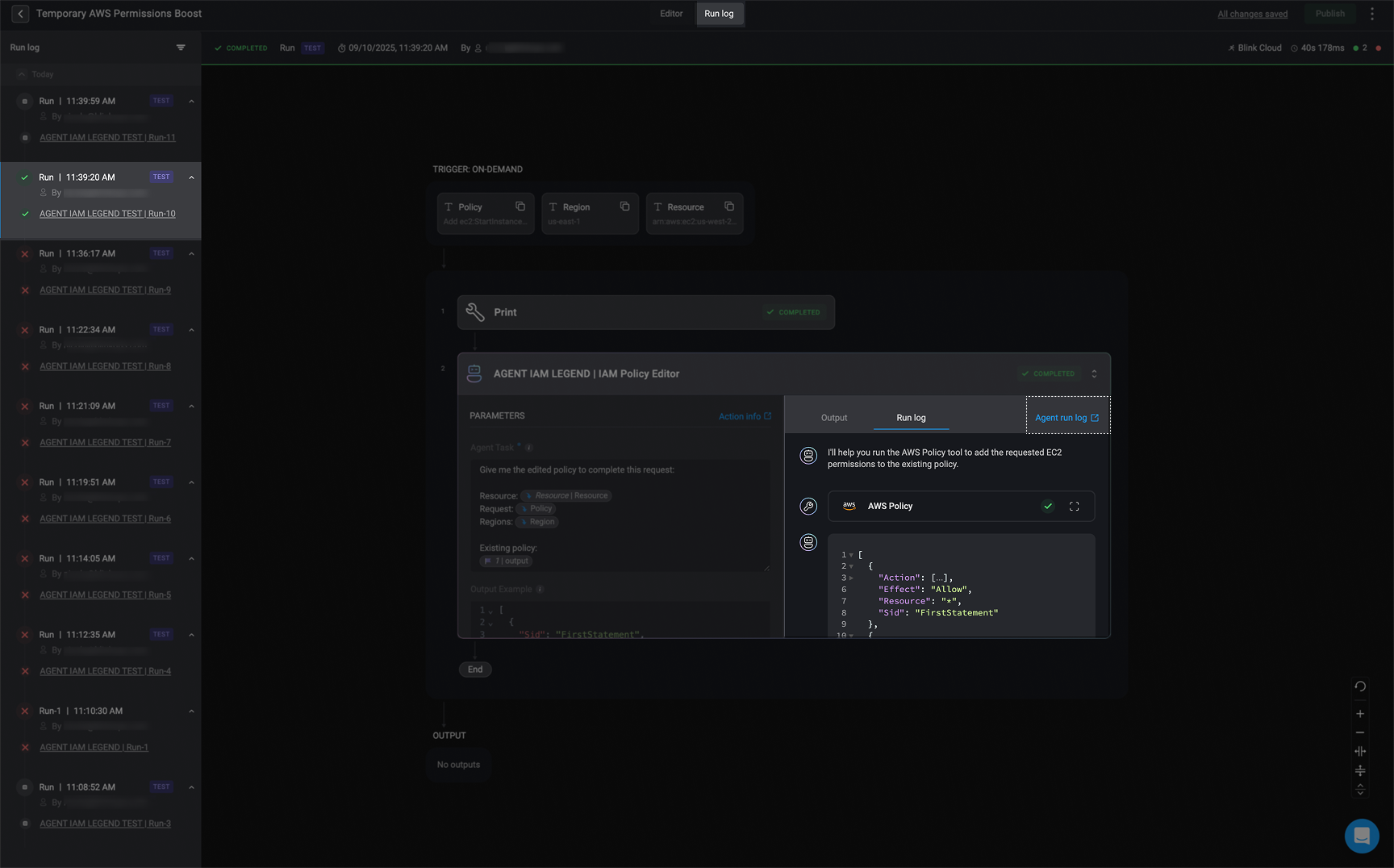Image resolution: width=1394 pixels, height=868 pixels.
Task: Open AGENT IAM LEGEND TEST Run-9 link
Action: point(105,290)
